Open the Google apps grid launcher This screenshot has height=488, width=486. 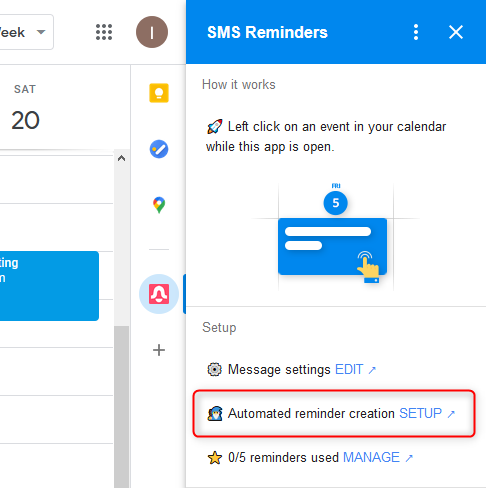tap(104, 32)
